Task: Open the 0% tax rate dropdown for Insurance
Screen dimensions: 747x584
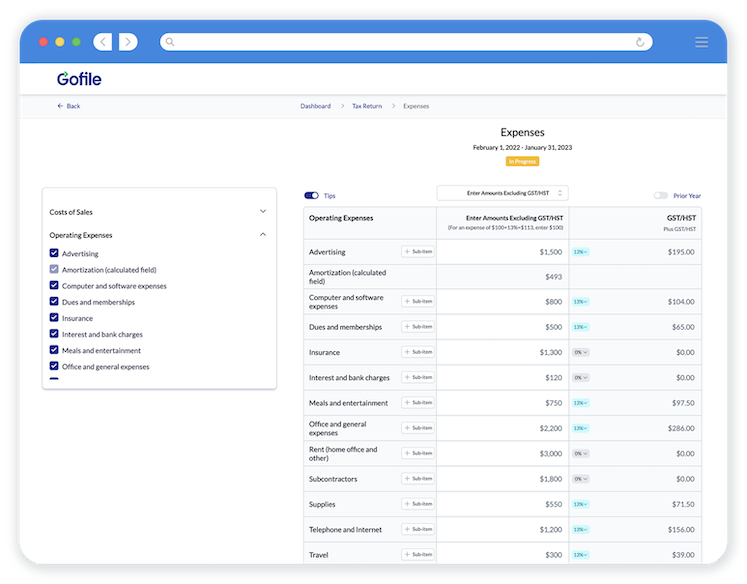Action: 580,353
